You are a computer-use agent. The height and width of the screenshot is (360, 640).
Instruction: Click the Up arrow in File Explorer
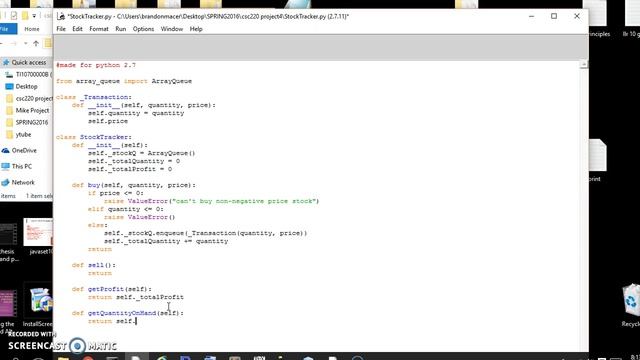click(36, 43)
